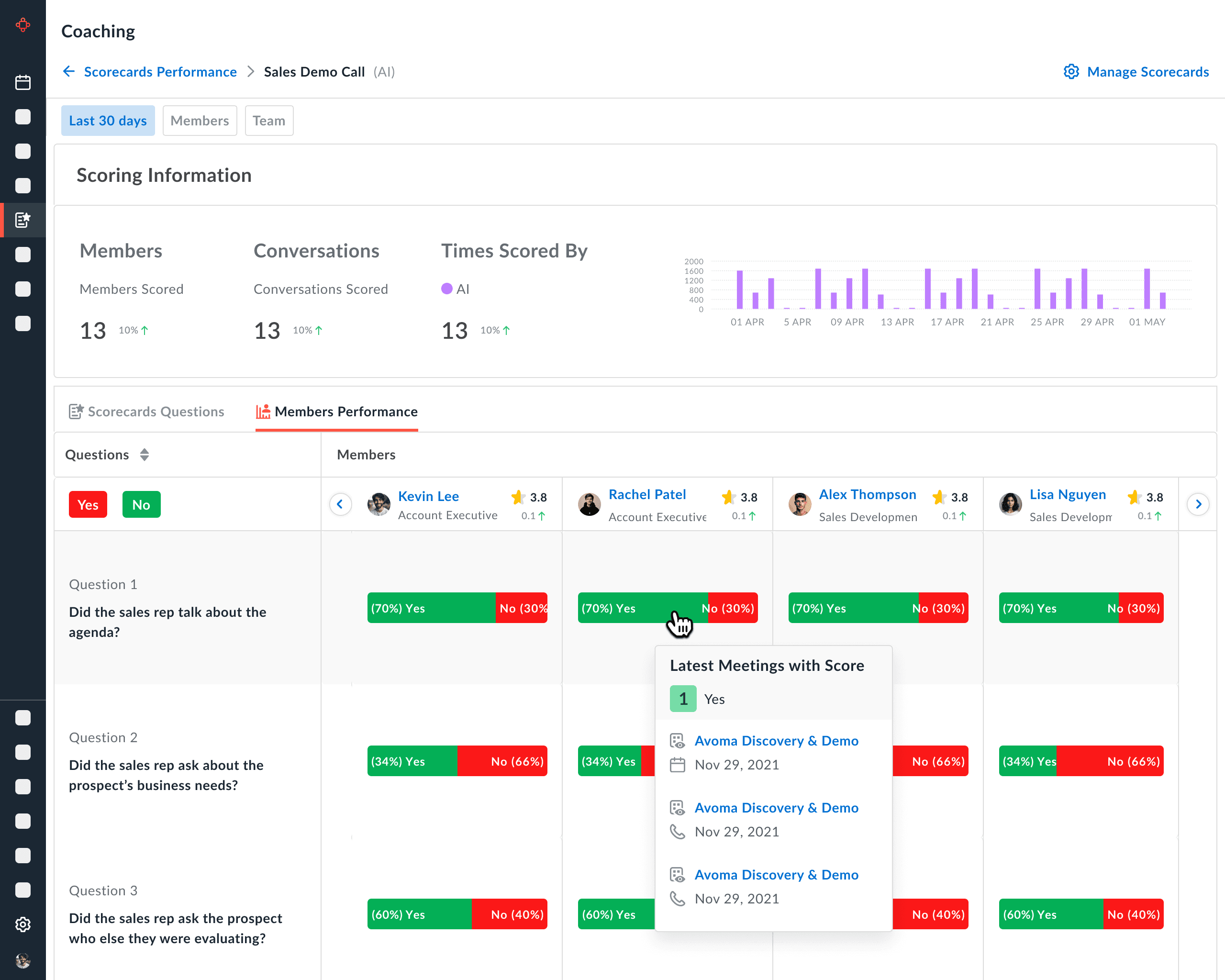Click the Avoma logo icon

22,25
